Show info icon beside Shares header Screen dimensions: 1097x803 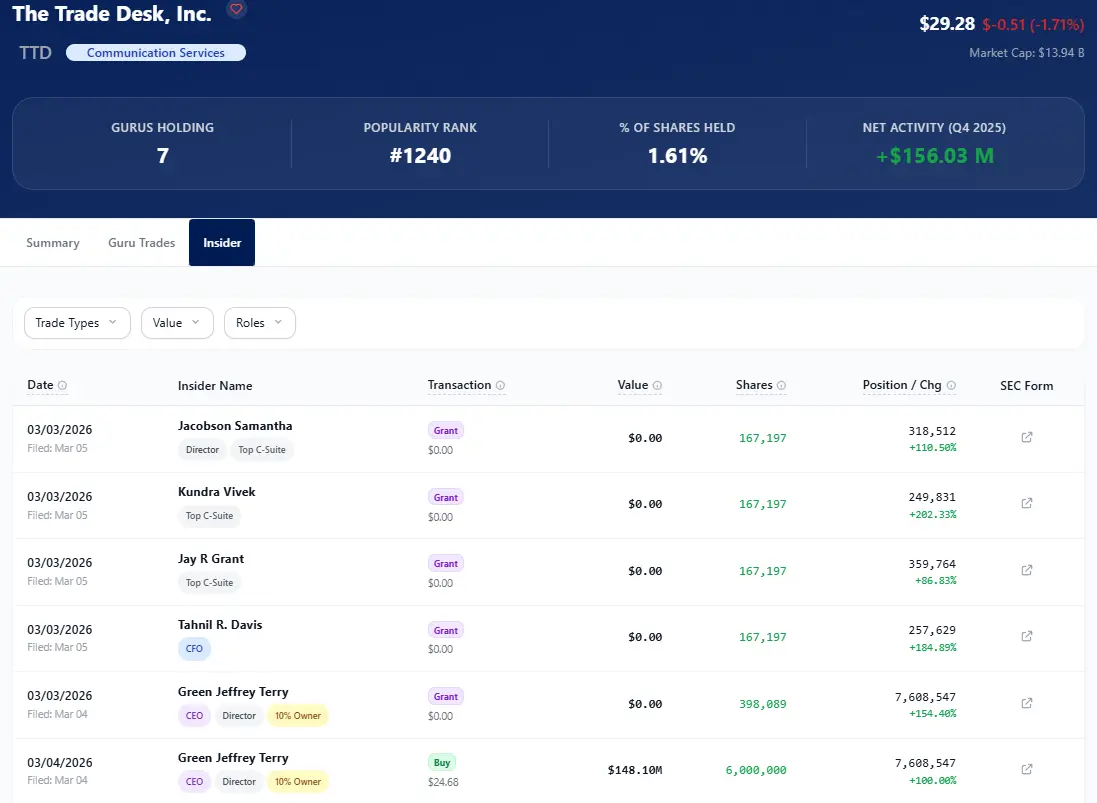point(781,385)
